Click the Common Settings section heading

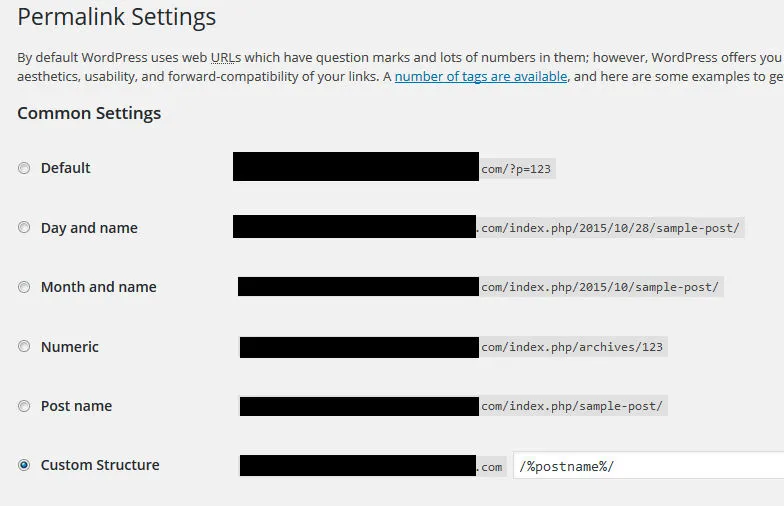[89, 114]
